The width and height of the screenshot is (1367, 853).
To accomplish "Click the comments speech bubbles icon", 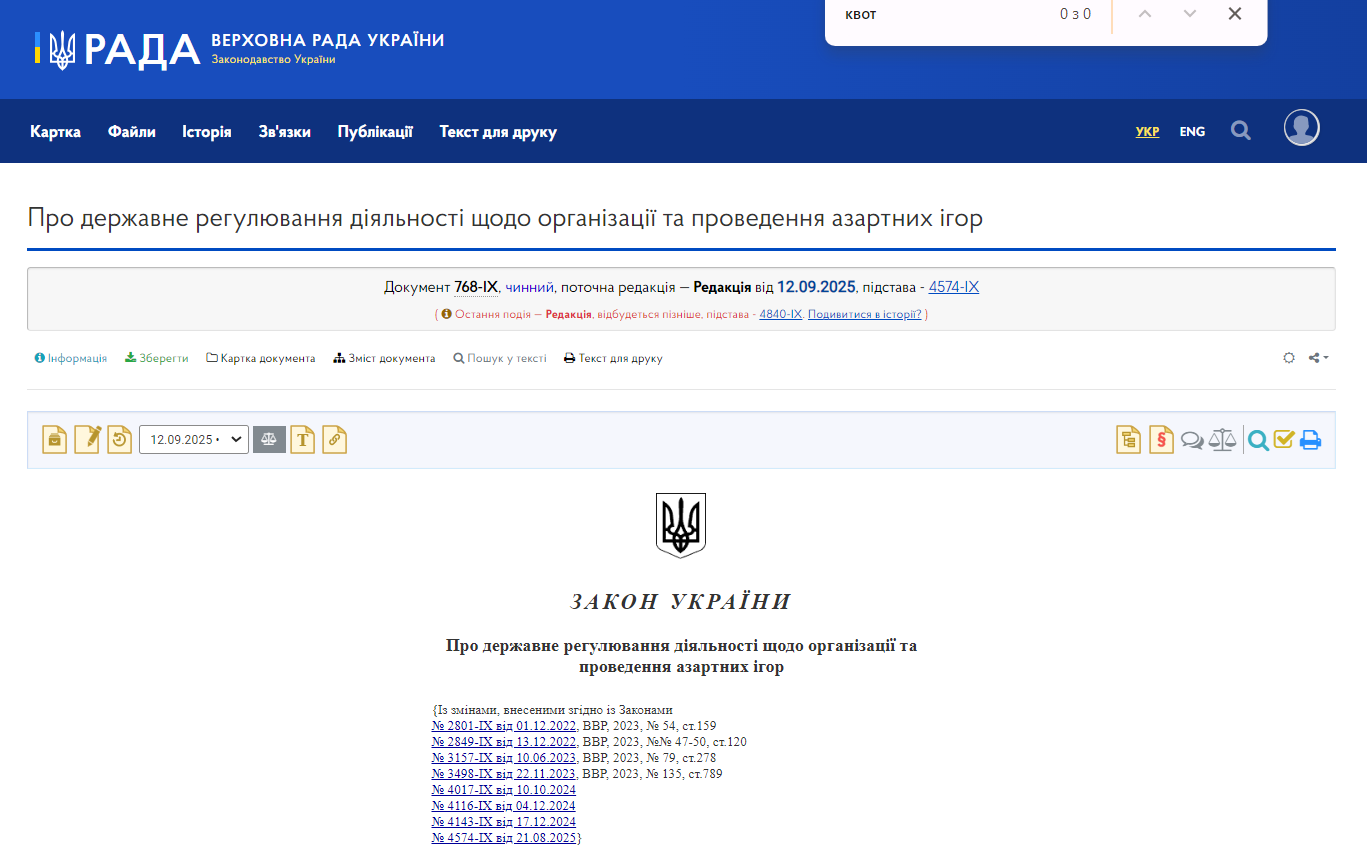I will pos(1192,440).
